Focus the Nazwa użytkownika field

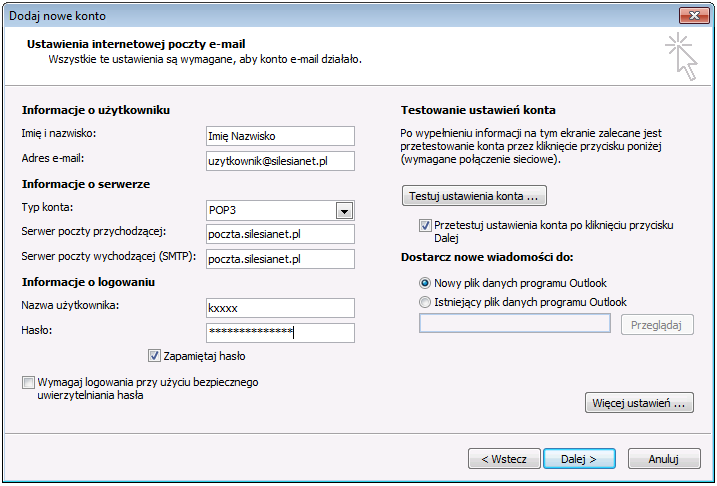pos(279,308)
